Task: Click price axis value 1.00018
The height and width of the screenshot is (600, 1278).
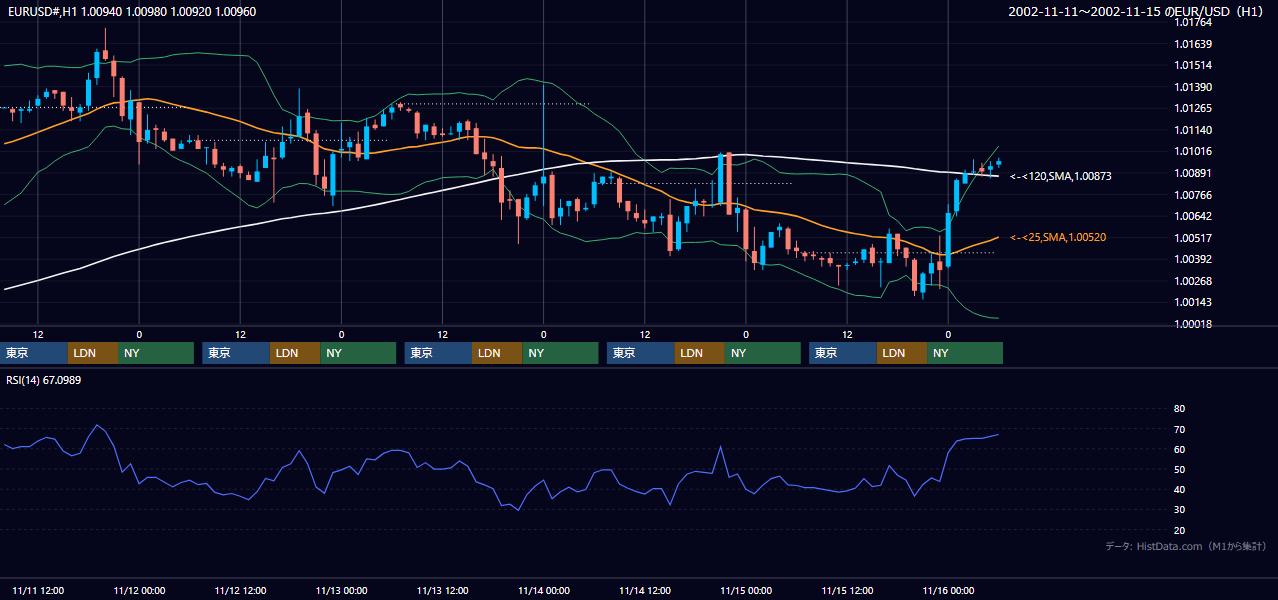Action: (x=1194, y=324)
